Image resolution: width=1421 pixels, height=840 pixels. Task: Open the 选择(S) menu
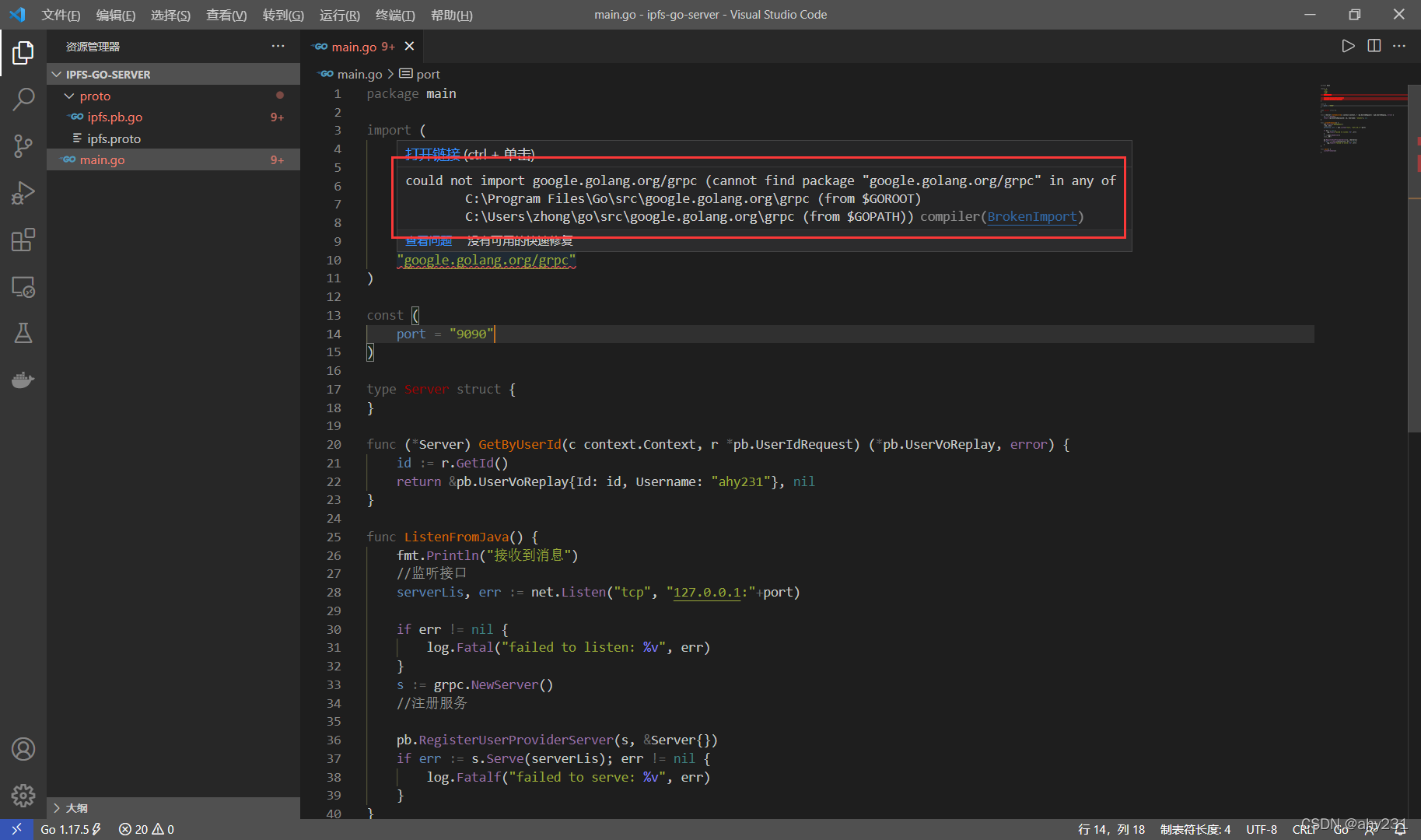[x=170, y=15]
